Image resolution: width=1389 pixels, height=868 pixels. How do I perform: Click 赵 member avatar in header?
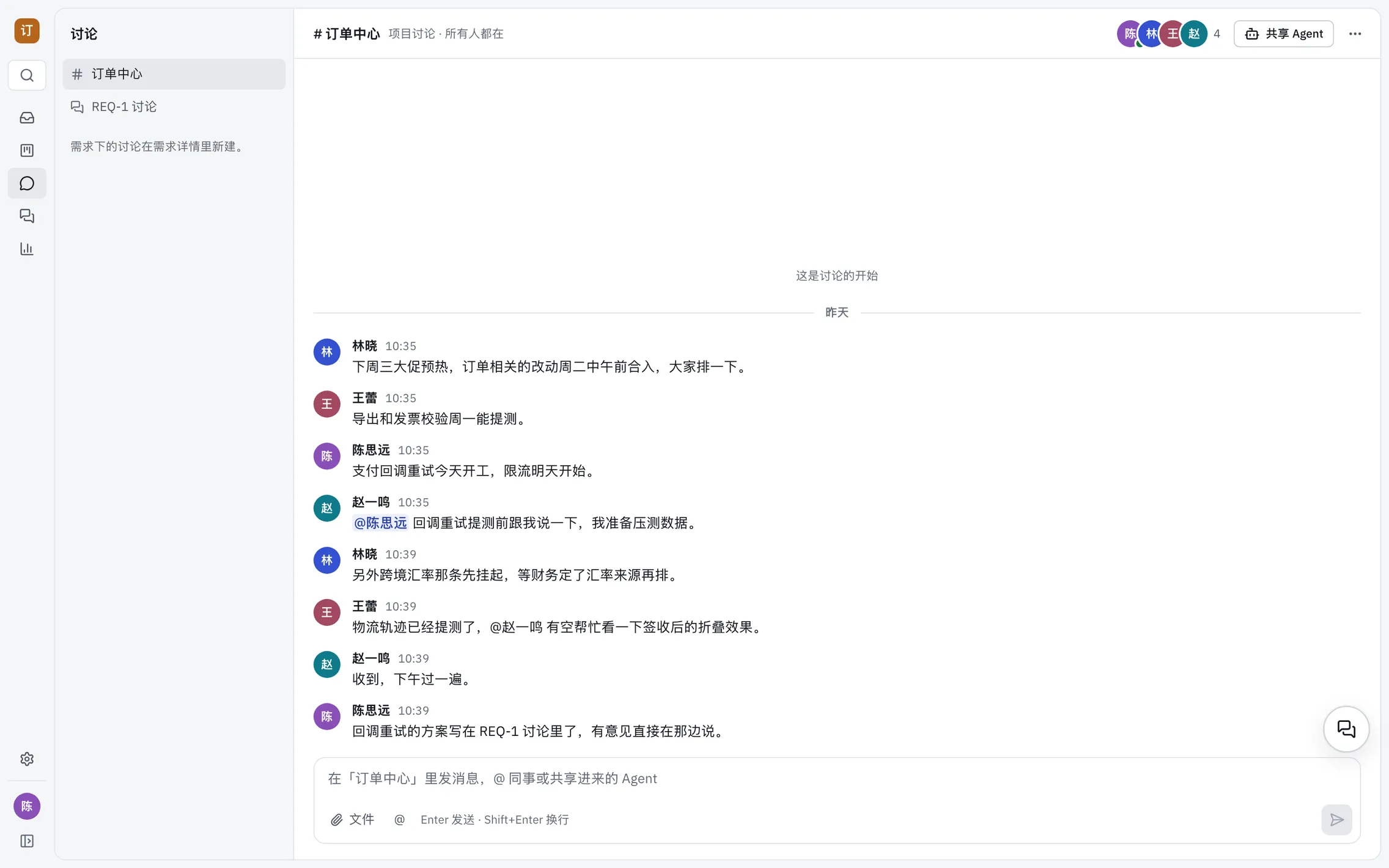pos(1194,34)
